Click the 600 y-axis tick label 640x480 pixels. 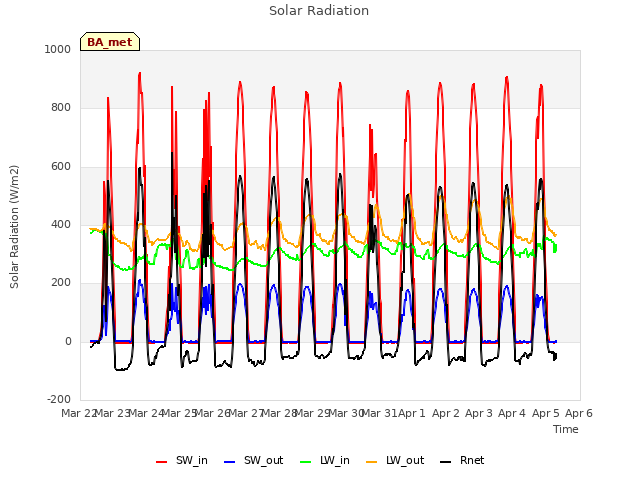click(61, 167)
